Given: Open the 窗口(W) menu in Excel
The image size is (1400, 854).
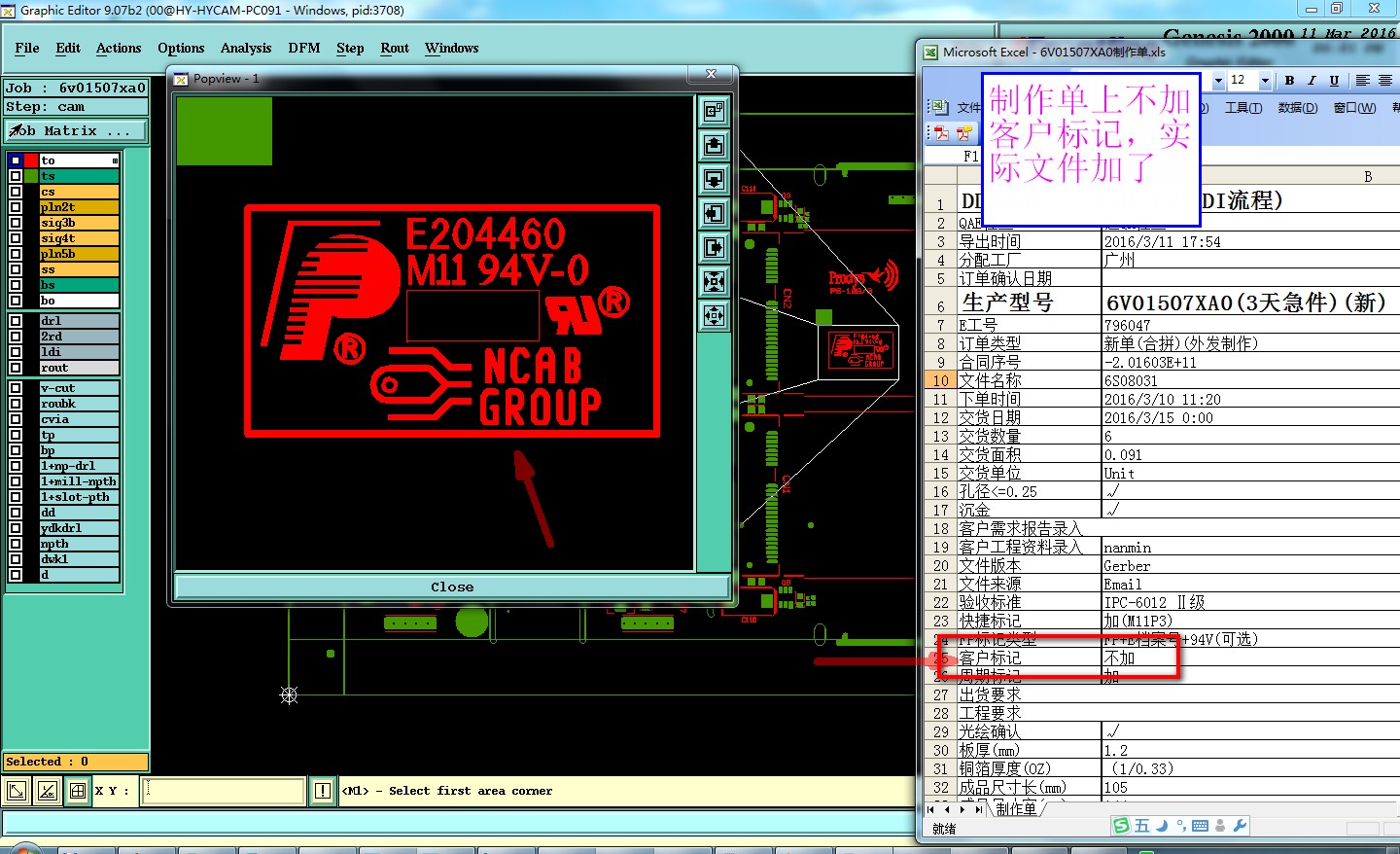Looking at the screenshot, I should [1354, 108].
